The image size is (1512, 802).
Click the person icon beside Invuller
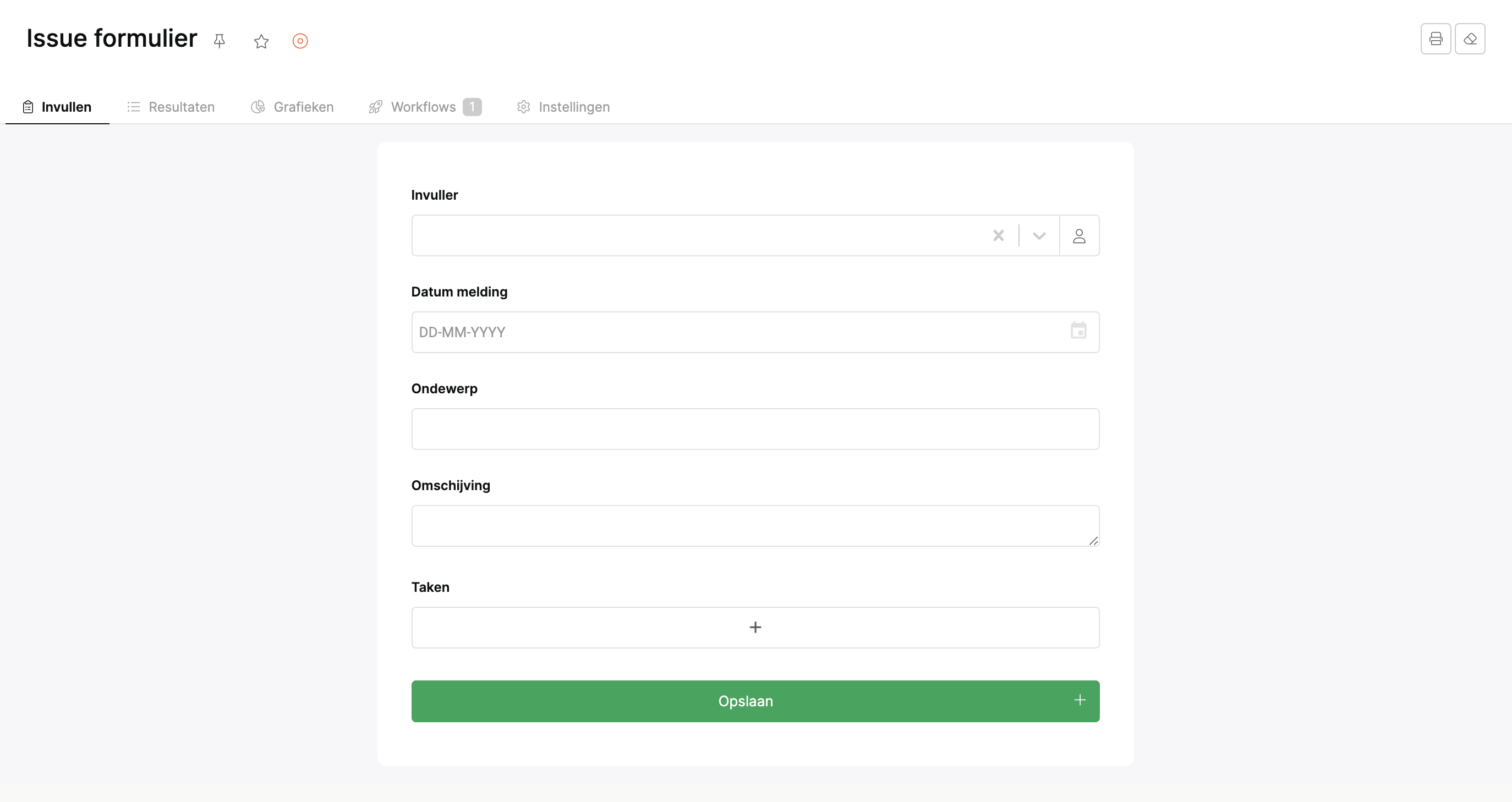pyautogui.click(x=1079, y=235)
